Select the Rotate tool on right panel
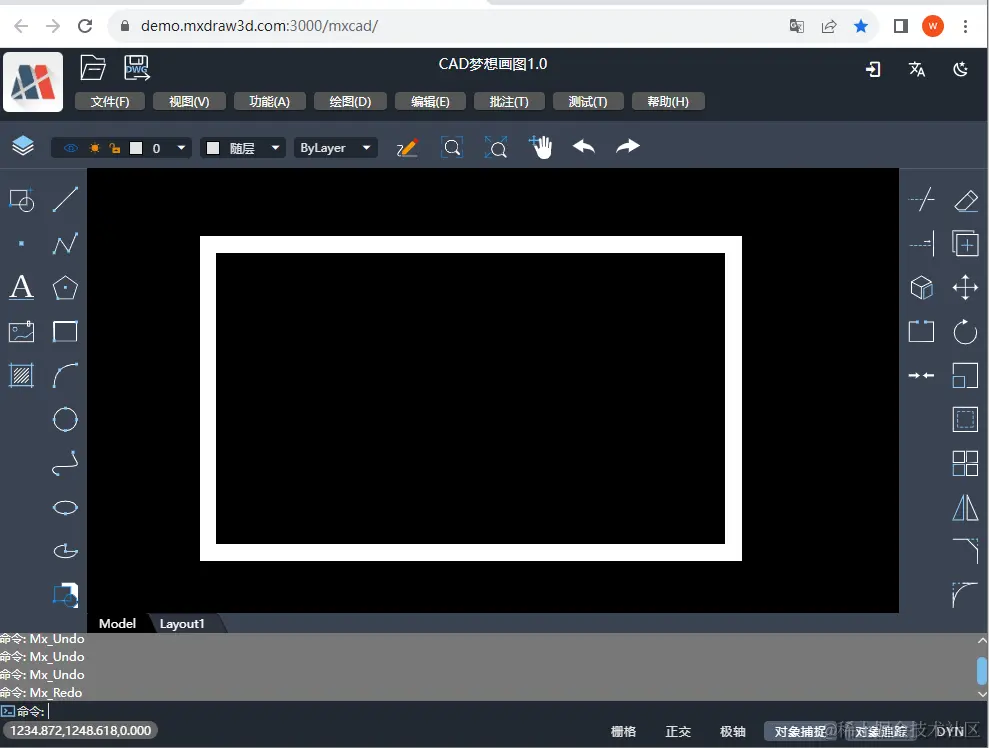 [x=966, y=331]
